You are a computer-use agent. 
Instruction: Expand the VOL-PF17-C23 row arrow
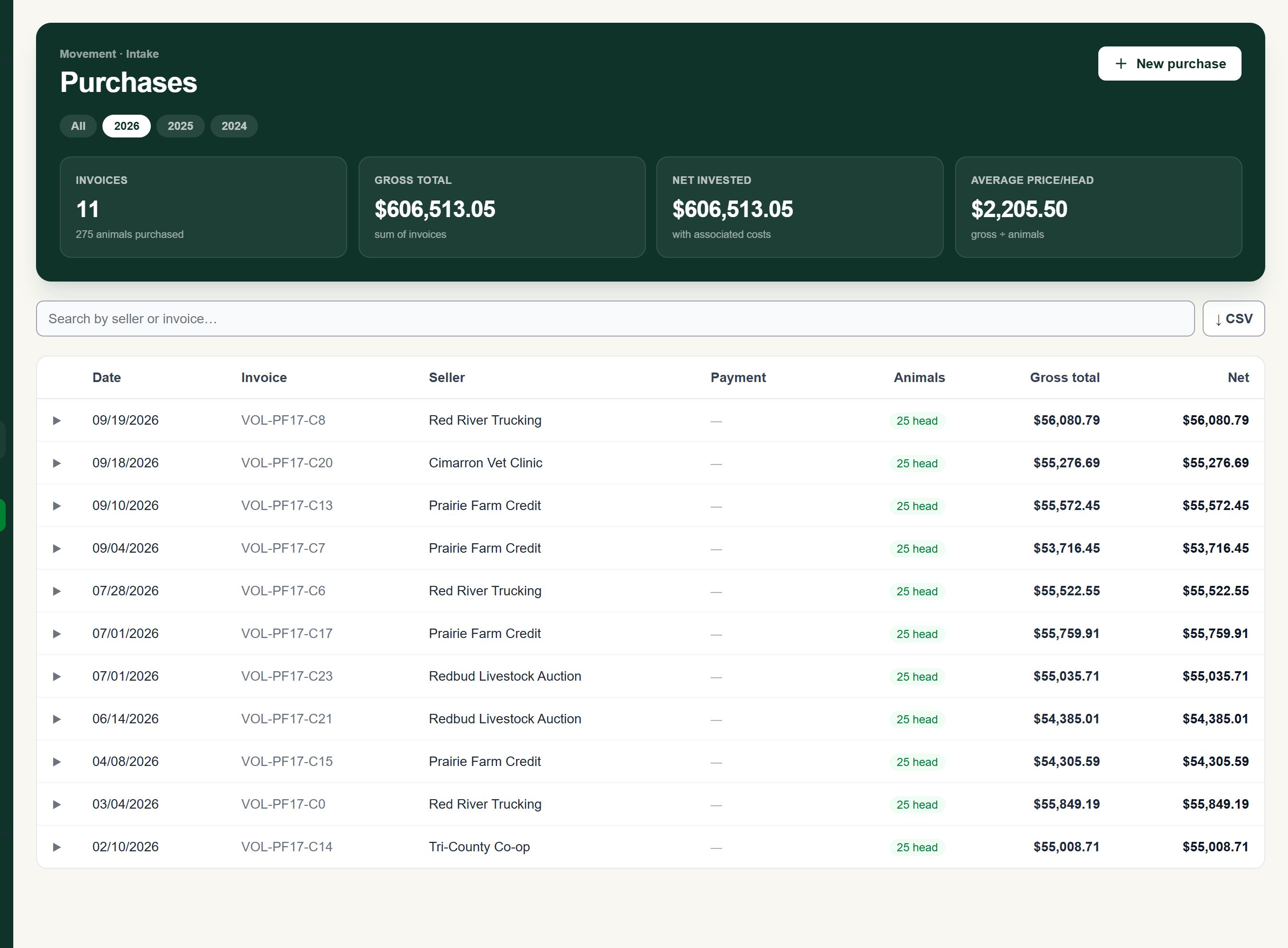point(57,676)
